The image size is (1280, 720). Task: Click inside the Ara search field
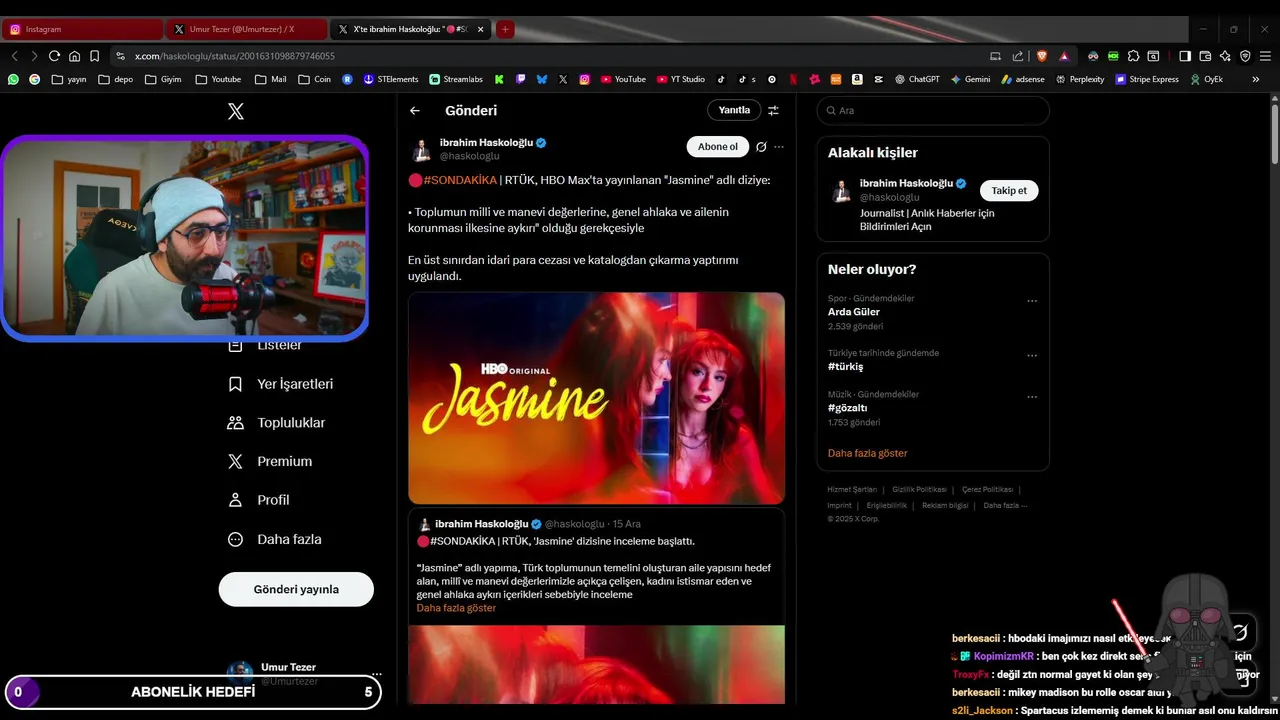click(x=933, y=110)
